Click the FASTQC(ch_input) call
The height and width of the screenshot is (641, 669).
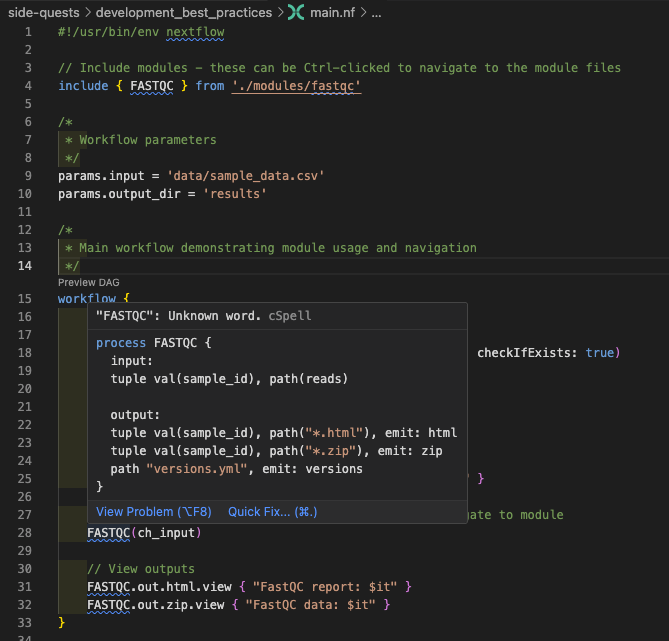point(144,533)
